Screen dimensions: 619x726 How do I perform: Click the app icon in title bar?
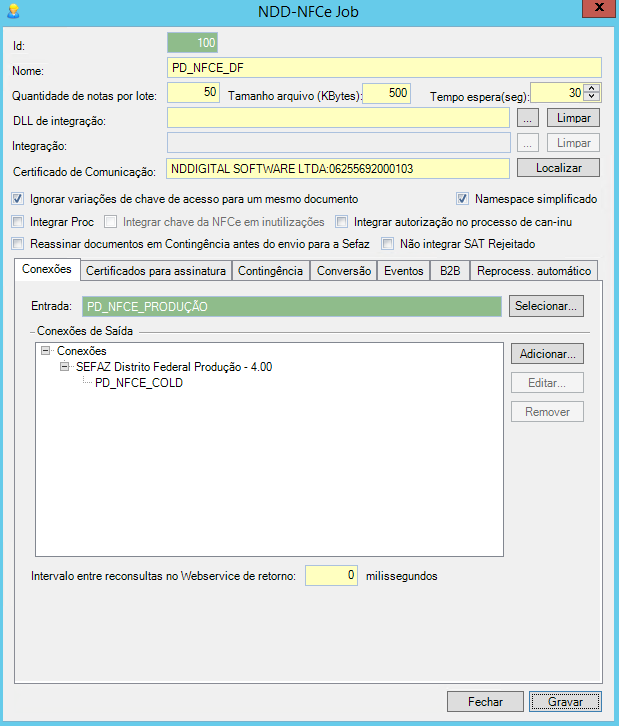[12, 12]
